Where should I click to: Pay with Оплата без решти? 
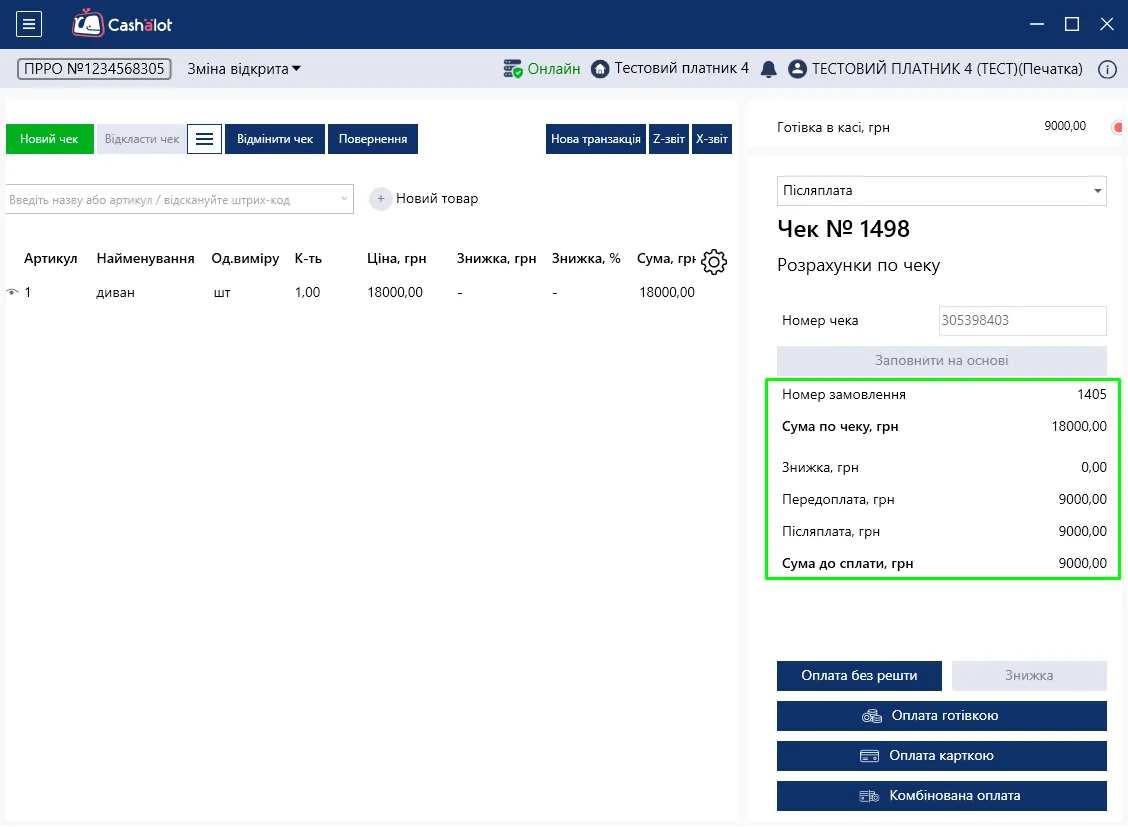(859, 675)
